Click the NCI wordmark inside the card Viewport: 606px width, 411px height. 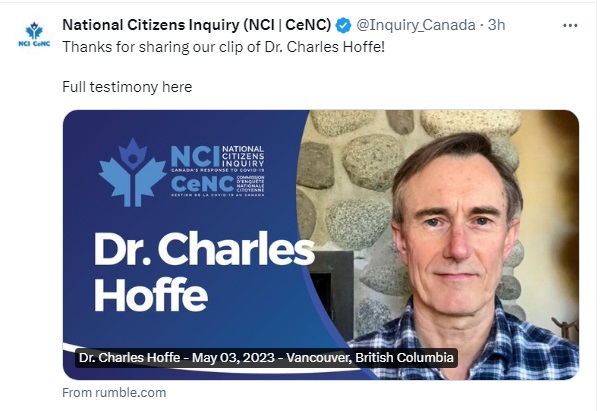click(195, 157)
